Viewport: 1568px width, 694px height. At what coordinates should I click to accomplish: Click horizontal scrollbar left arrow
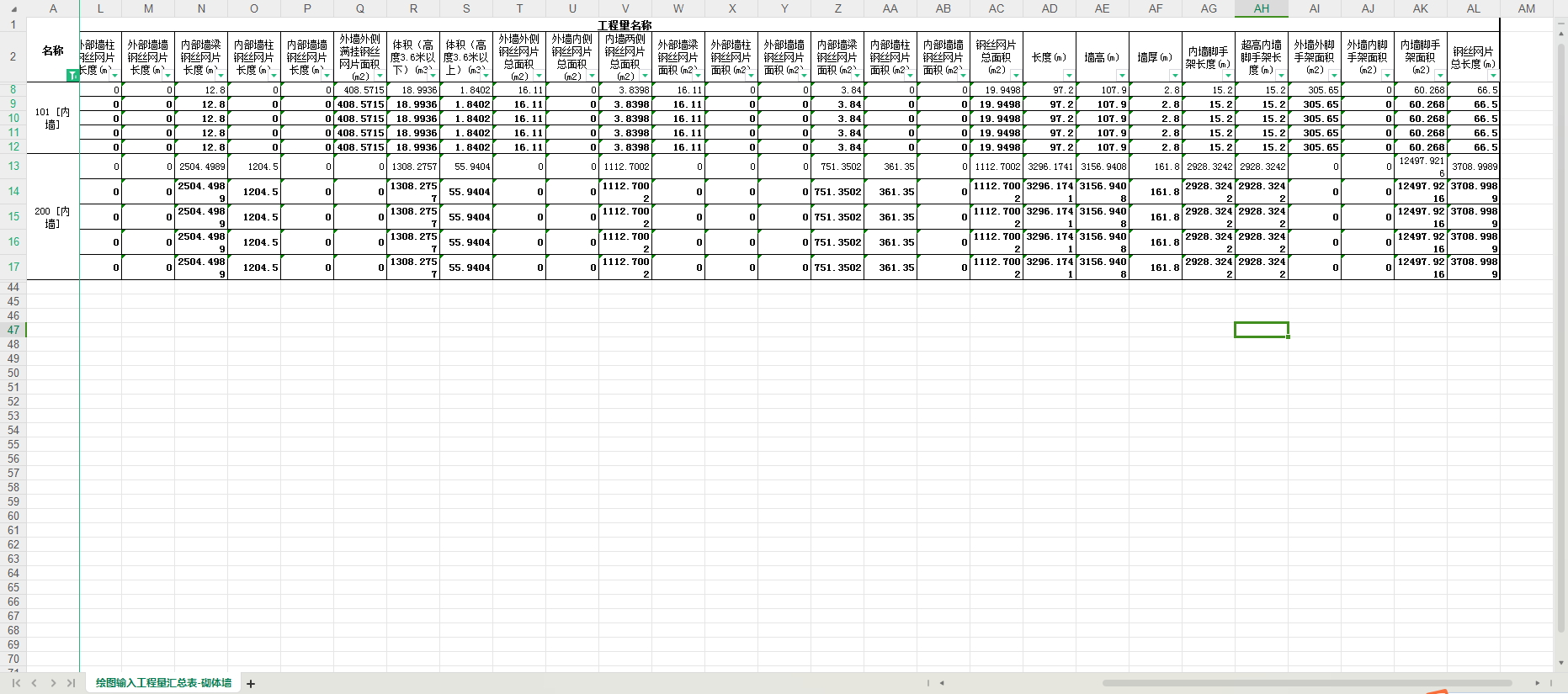pos(942,683)
